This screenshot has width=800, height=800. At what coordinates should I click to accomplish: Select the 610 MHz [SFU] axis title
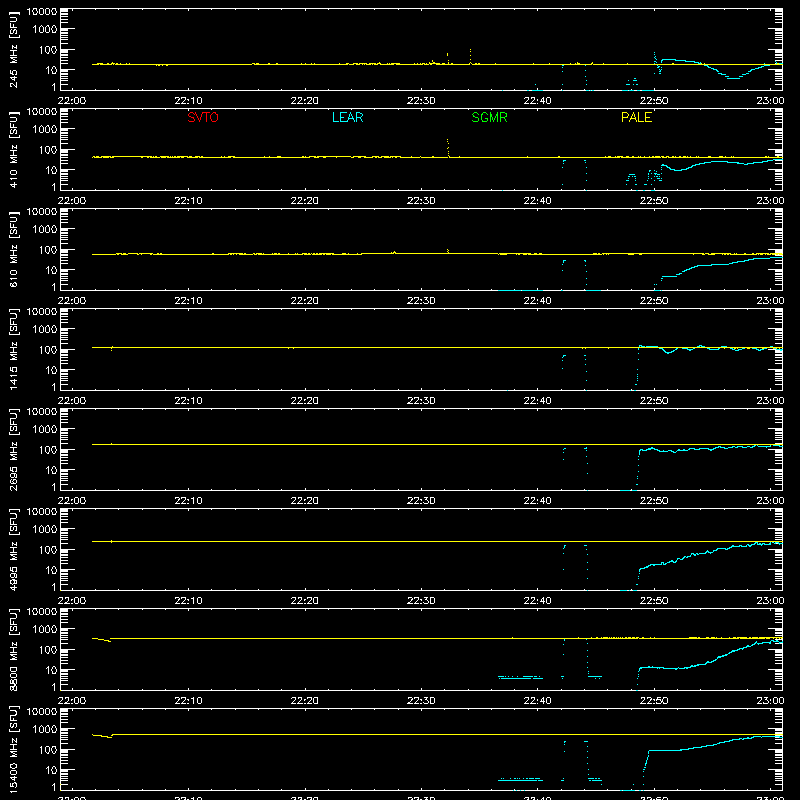13,249
